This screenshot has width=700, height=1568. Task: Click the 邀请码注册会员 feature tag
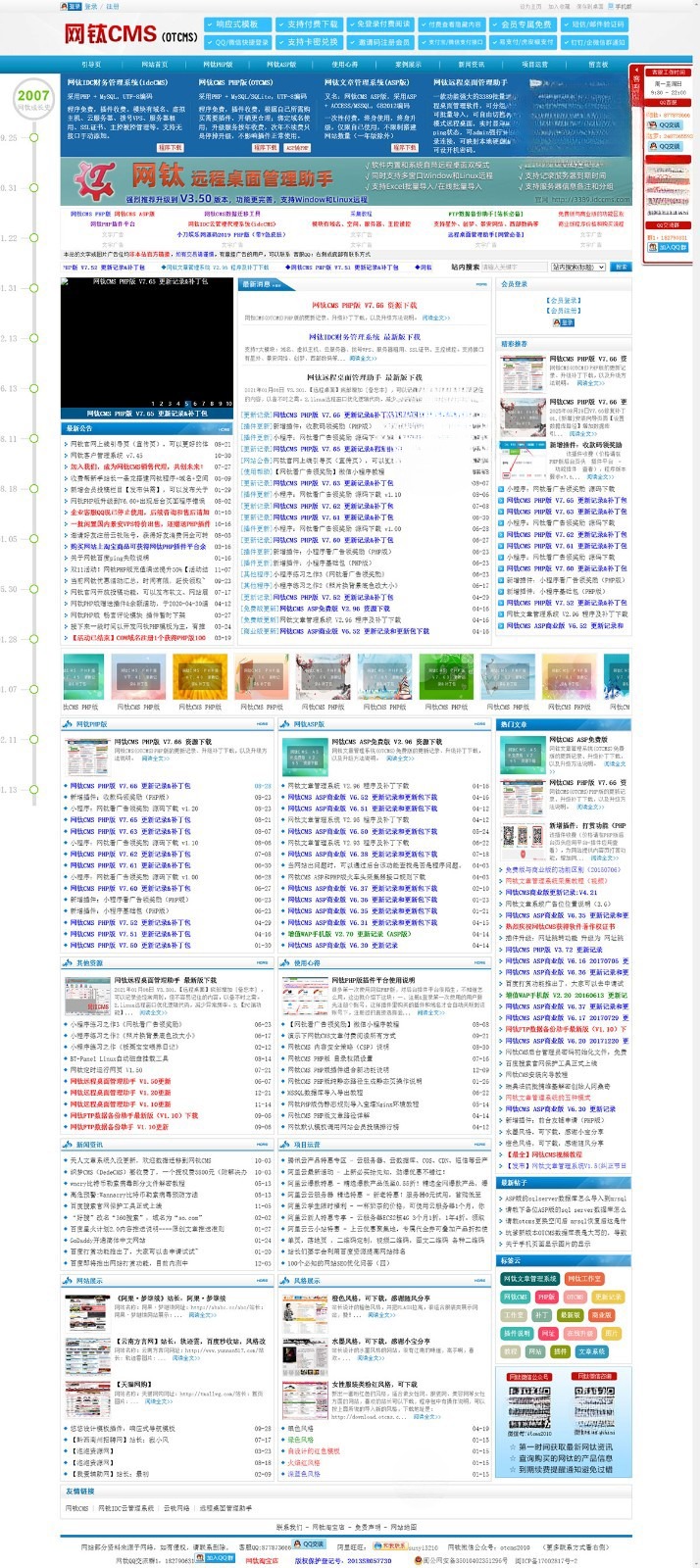(x=380, y=42)
